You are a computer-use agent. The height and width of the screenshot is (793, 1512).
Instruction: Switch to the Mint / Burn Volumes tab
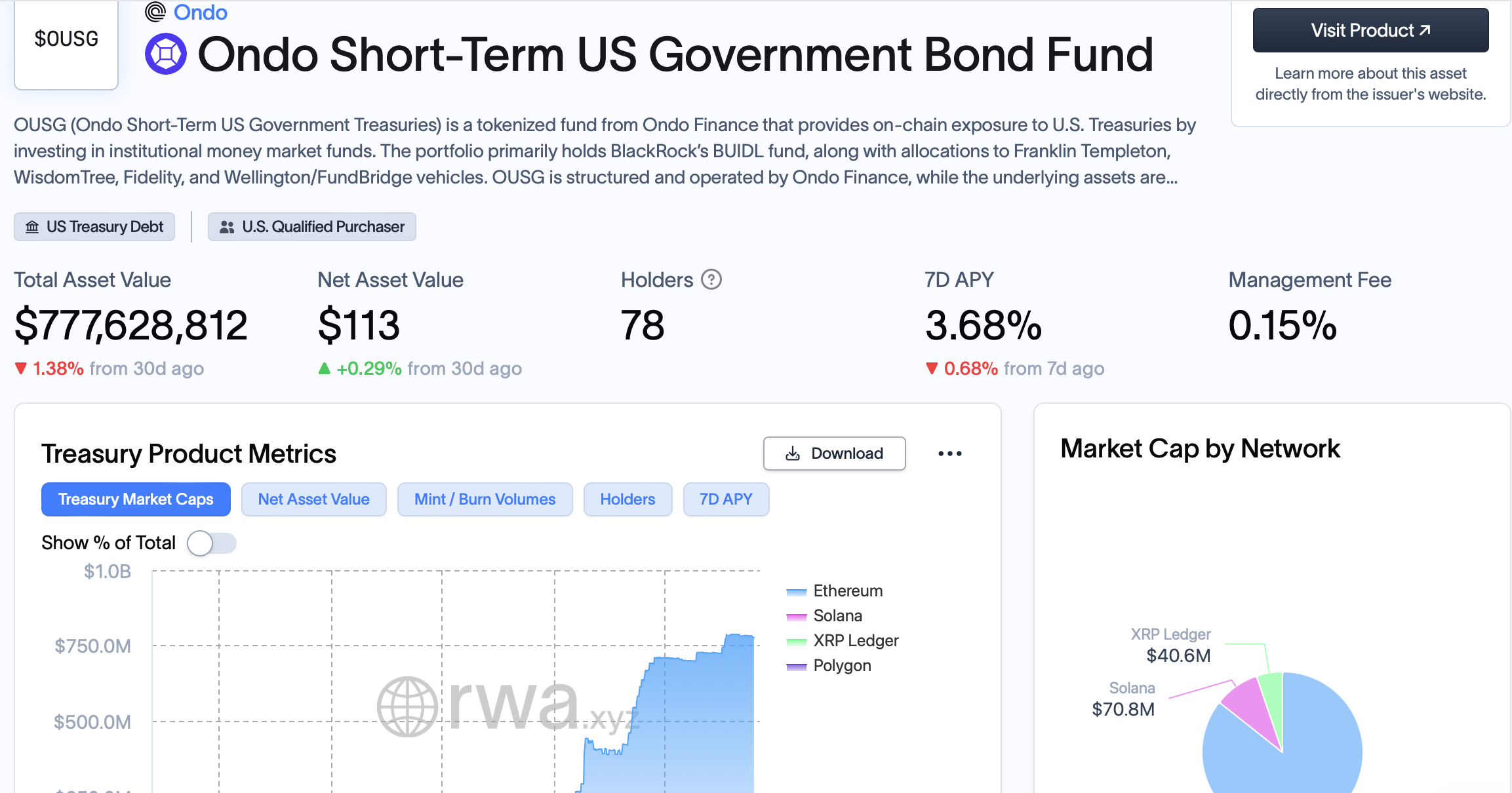coord(485,499)
